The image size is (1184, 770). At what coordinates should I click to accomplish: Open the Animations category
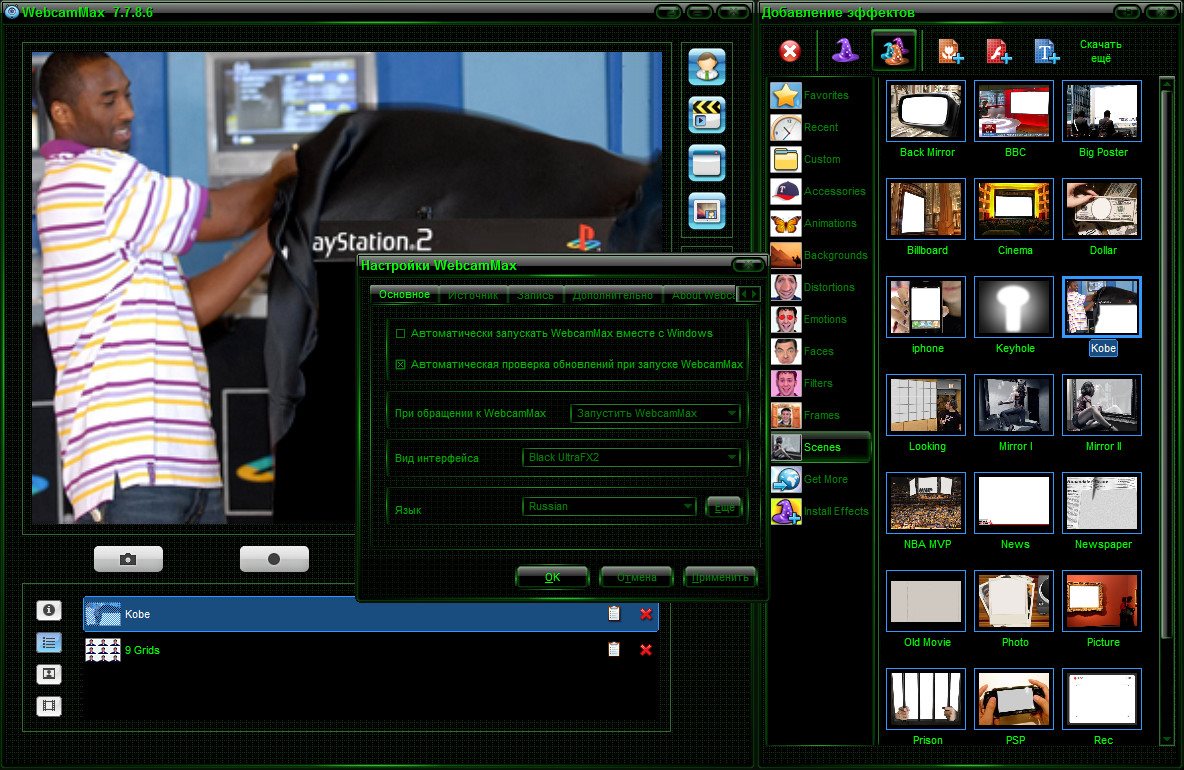[x=819, y=223]
